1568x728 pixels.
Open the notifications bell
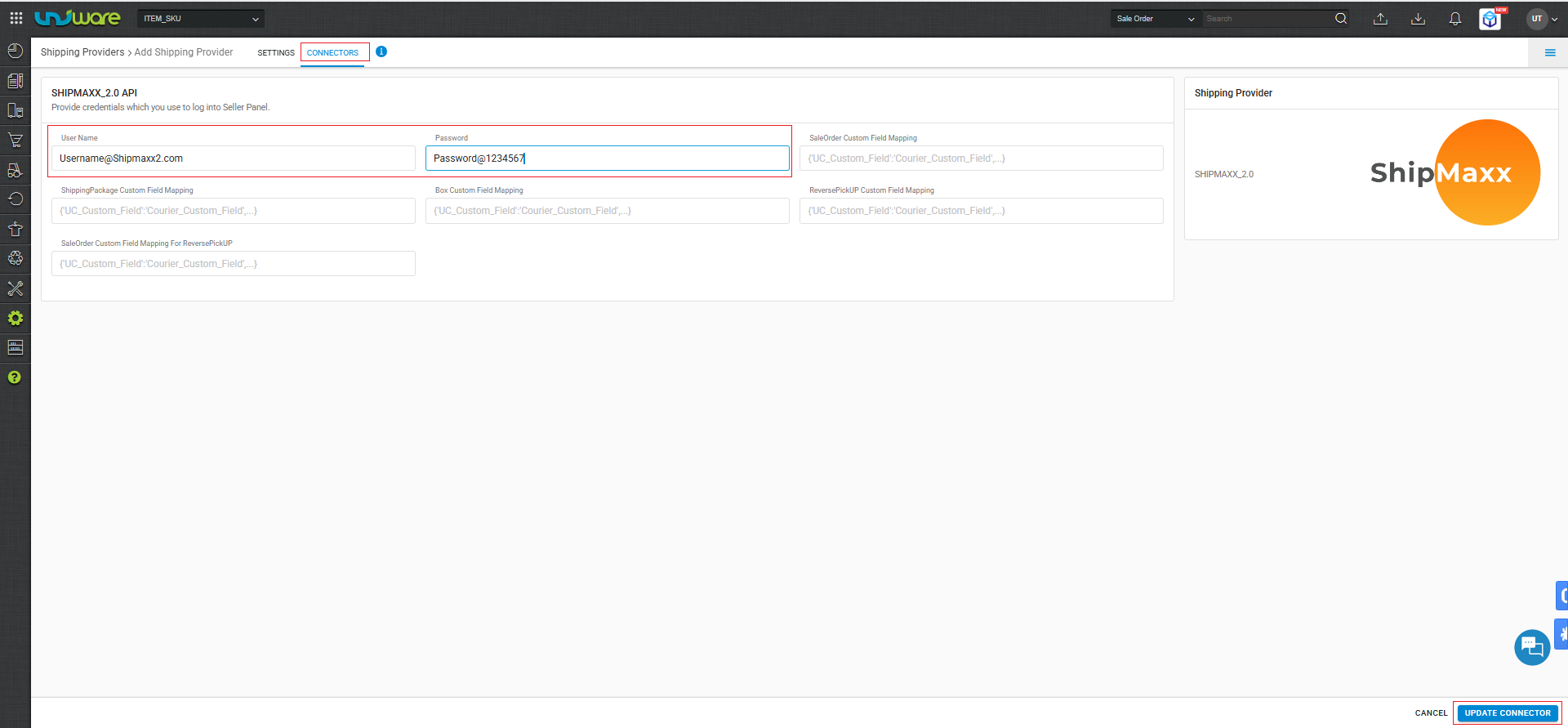pyautogui.click(x=1455, y=19)
